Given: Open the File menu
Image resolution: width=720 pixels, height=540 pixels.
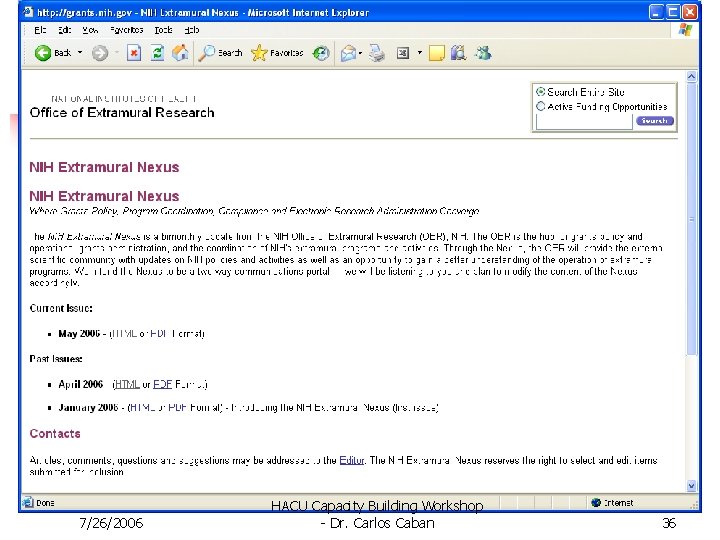Looking at the screenshot, I should (x=40, y=30).
